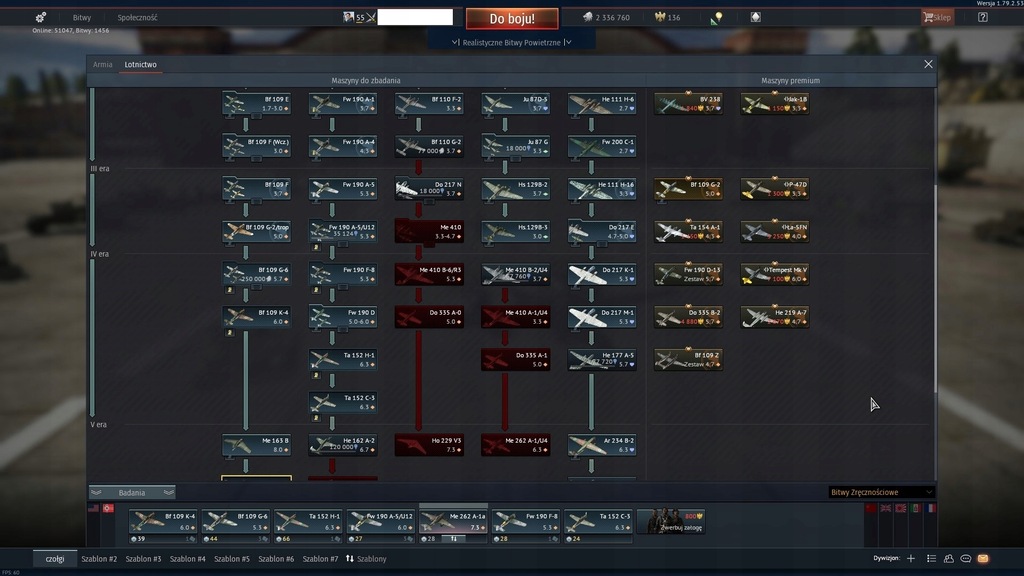Image resolution: width=1024 pixels, height=576 pixels.
Task: Click the silver lions currency icon
Action: point(587,17)
